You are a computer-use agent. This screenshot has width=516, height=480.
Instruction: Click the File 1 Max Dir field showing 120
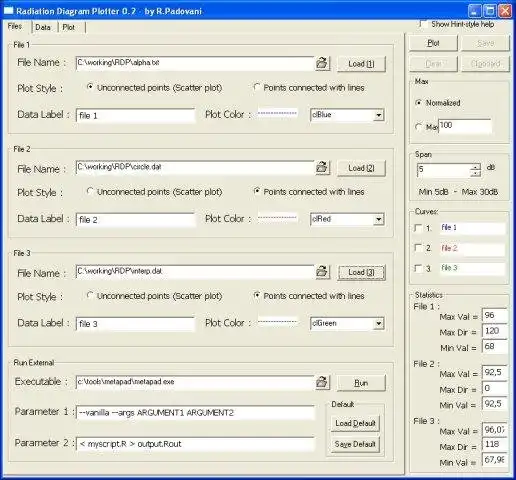(495, 331)
